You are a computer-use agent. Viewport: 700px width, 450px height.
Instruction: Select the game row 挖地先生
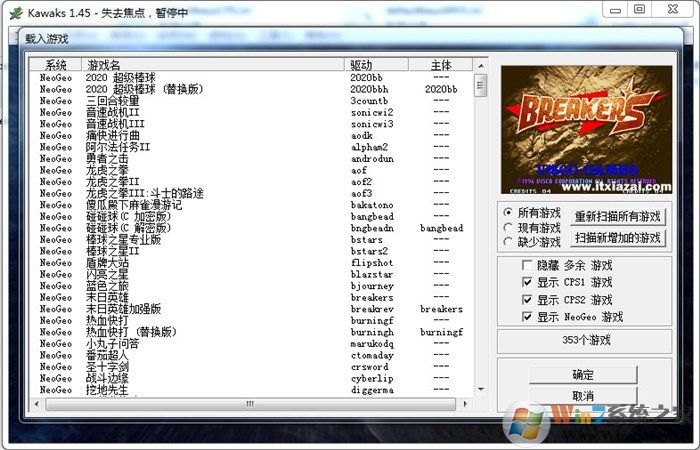tap(250, 390)
